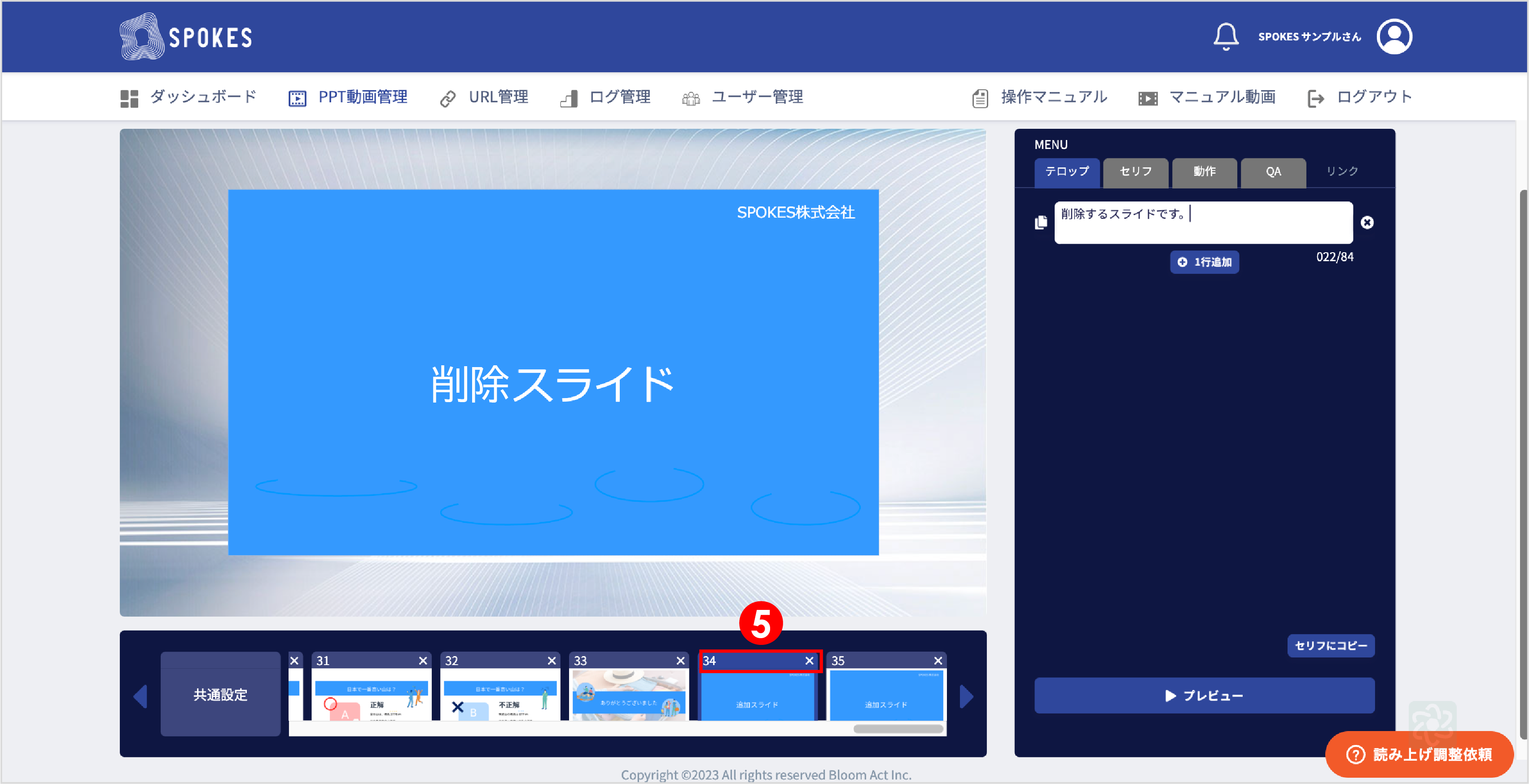Viewport: 1529px width, 784px height.
Task: Switch to the セリフ tab
Action: [1135, 172]
